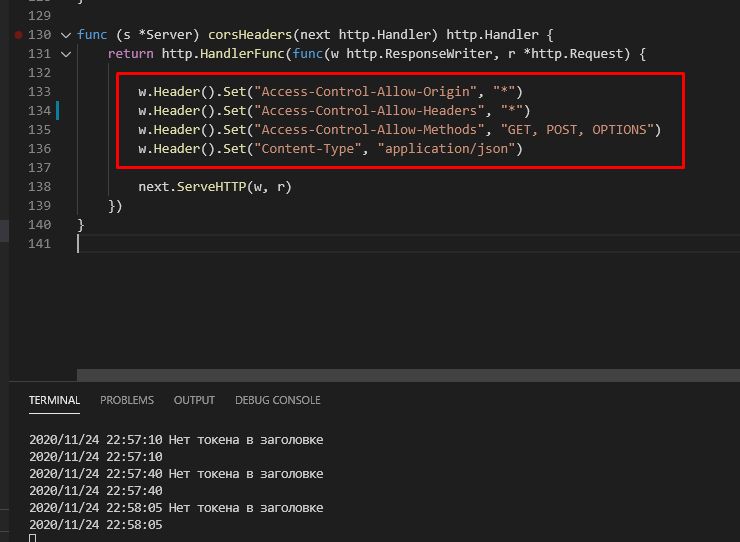The image size is (740, 542).
Task: Switch to the TERMINAL tab
Action: click(x=54, y=400)
